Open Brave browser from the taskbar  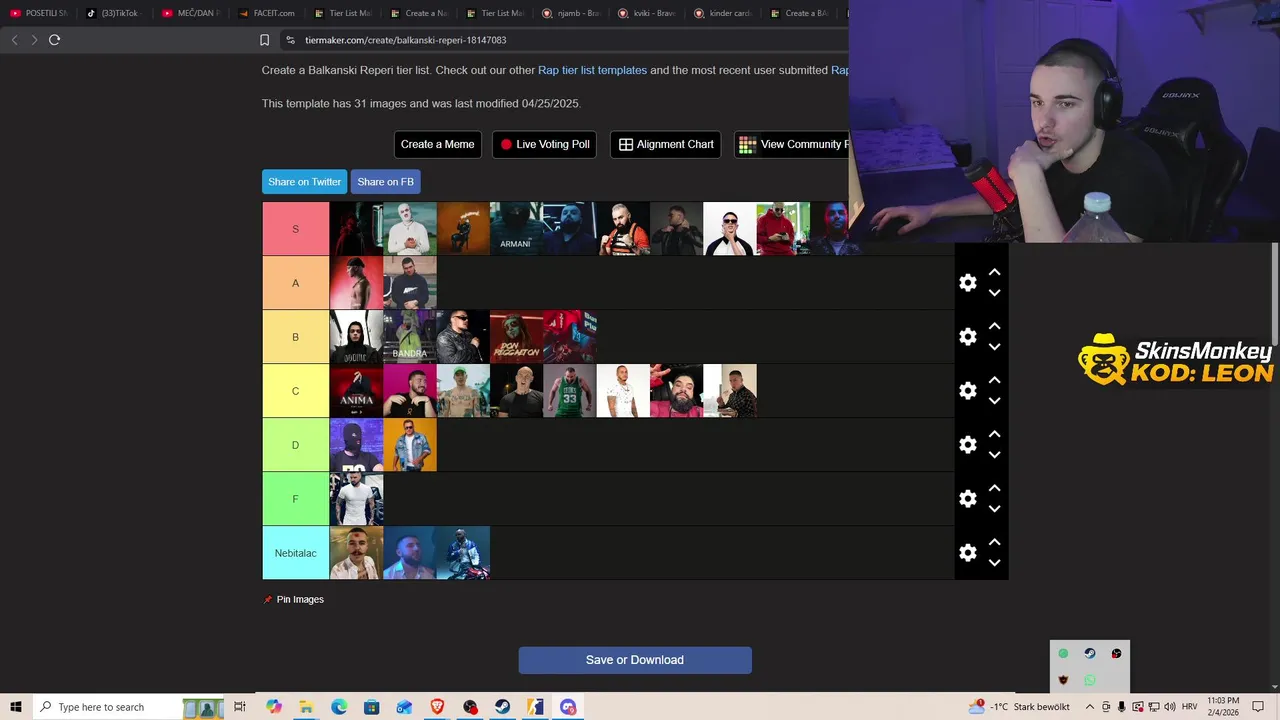(437, 707)
